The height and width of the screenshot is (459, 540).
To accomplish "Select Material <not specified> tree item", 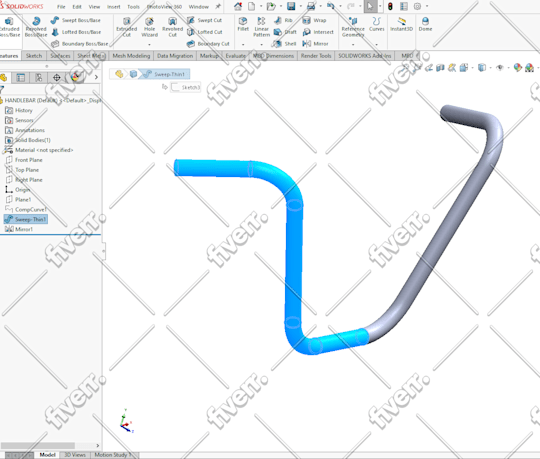I will (x=39, y=150).
